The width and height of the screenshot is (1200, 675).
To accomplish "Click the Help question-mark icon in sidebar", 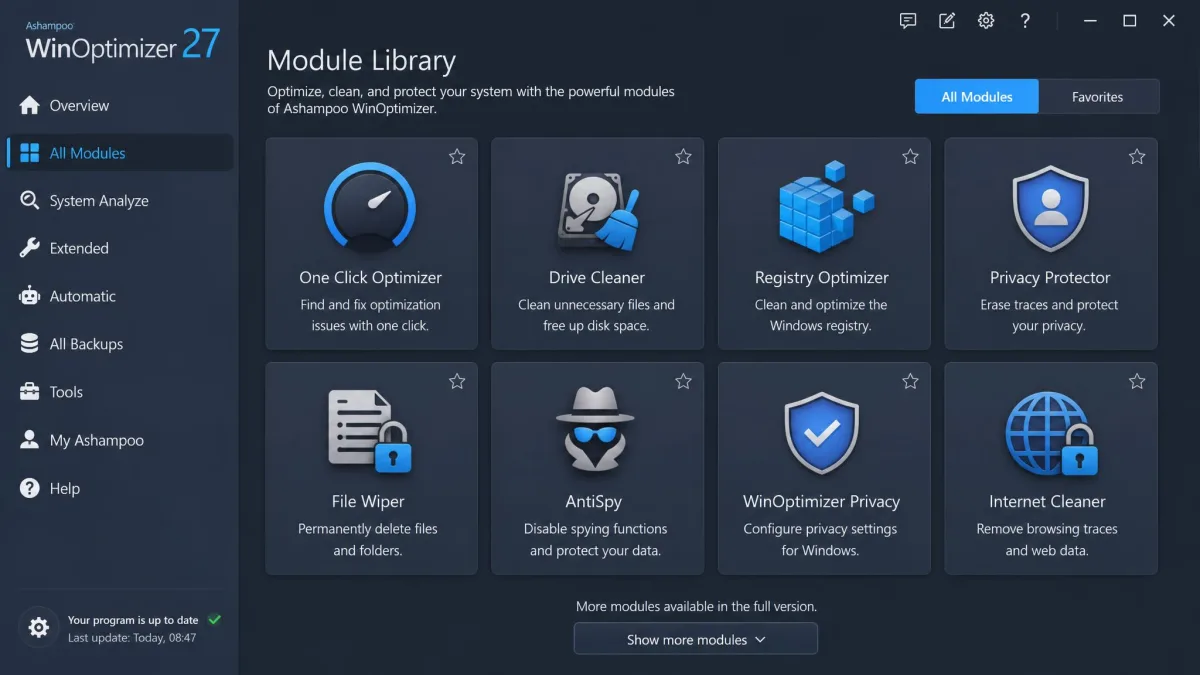I will (30, 488).
